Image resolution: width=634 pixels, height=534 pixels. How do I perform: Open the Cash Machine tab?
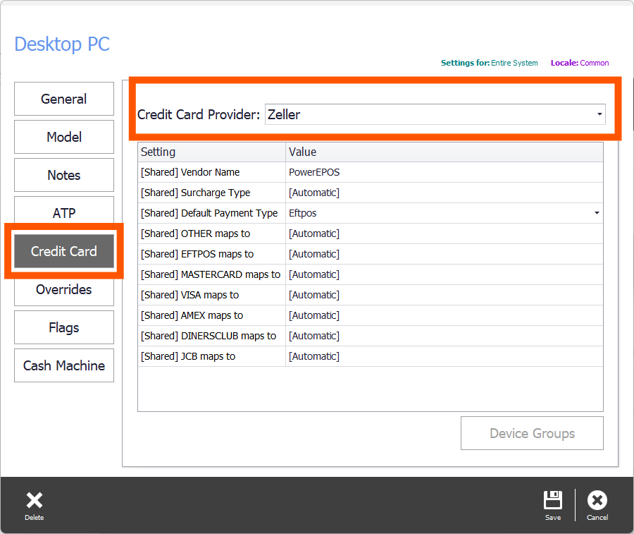(64, 365)
